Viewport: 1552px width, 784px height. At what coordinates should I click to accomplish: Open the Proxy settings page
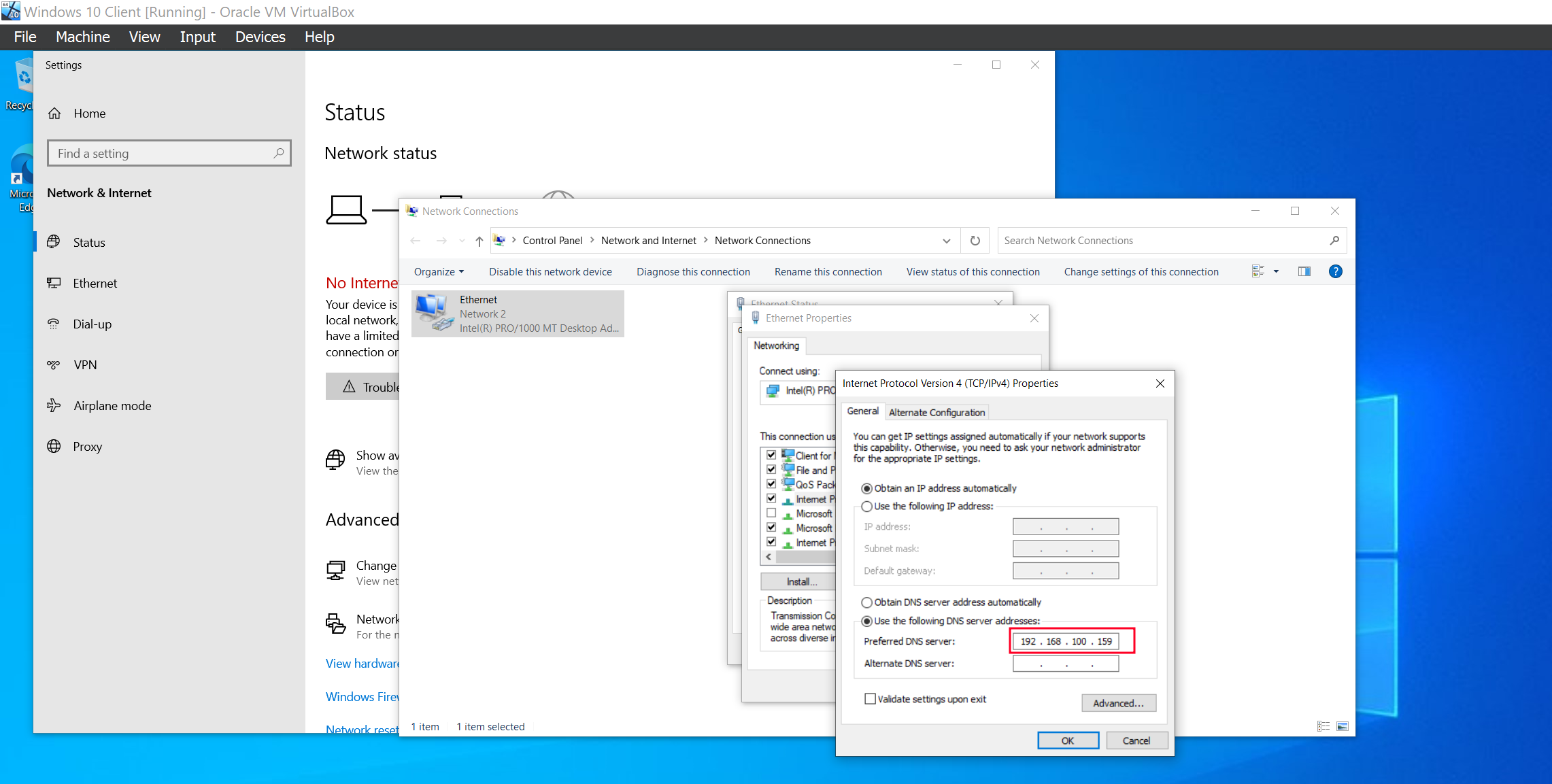[87, 446]
